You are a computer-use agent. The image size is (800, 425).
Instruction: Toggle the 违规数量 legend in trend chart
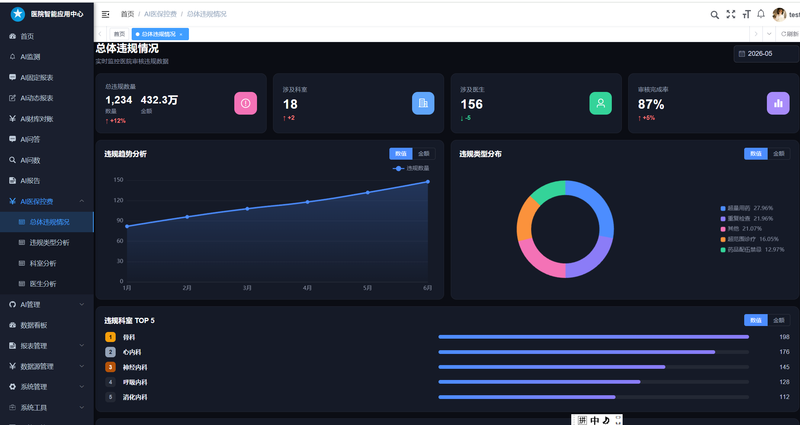click(411, 168)
